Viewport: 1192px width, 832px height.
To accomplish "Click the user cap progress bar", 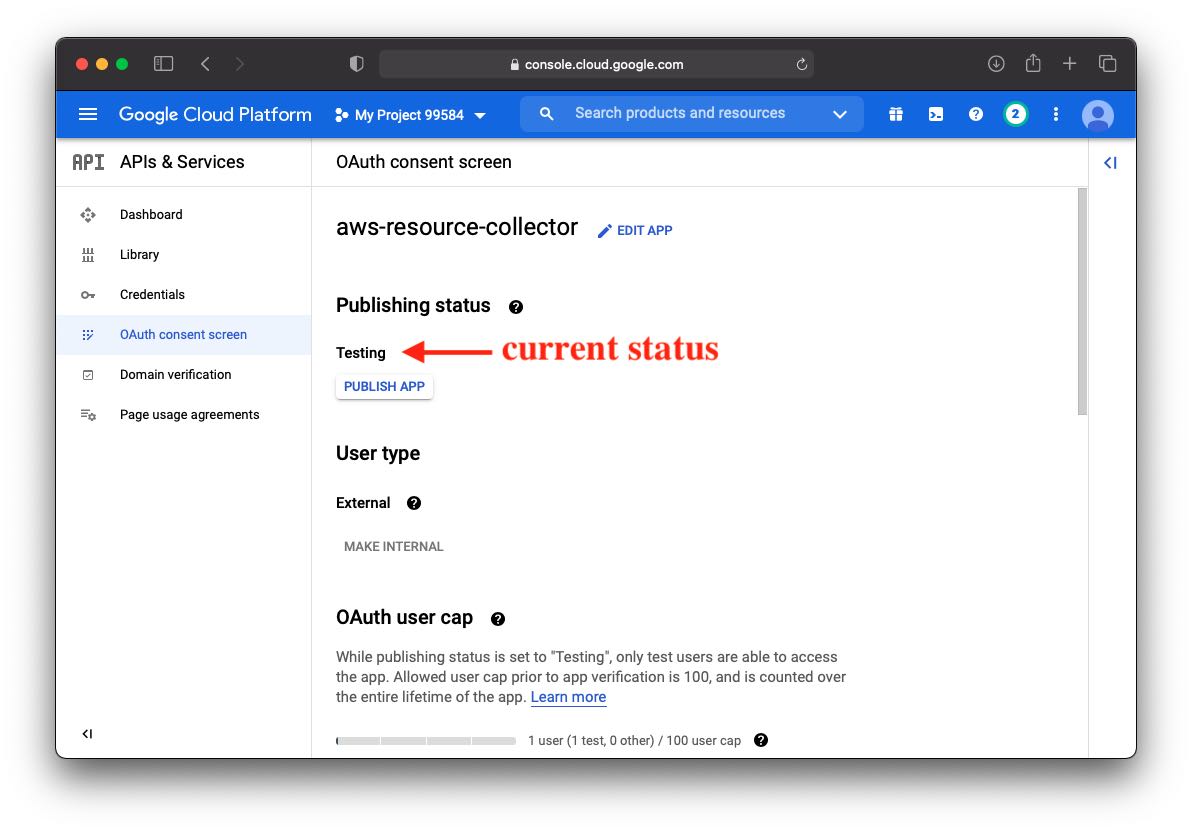I will pos(426,741).
